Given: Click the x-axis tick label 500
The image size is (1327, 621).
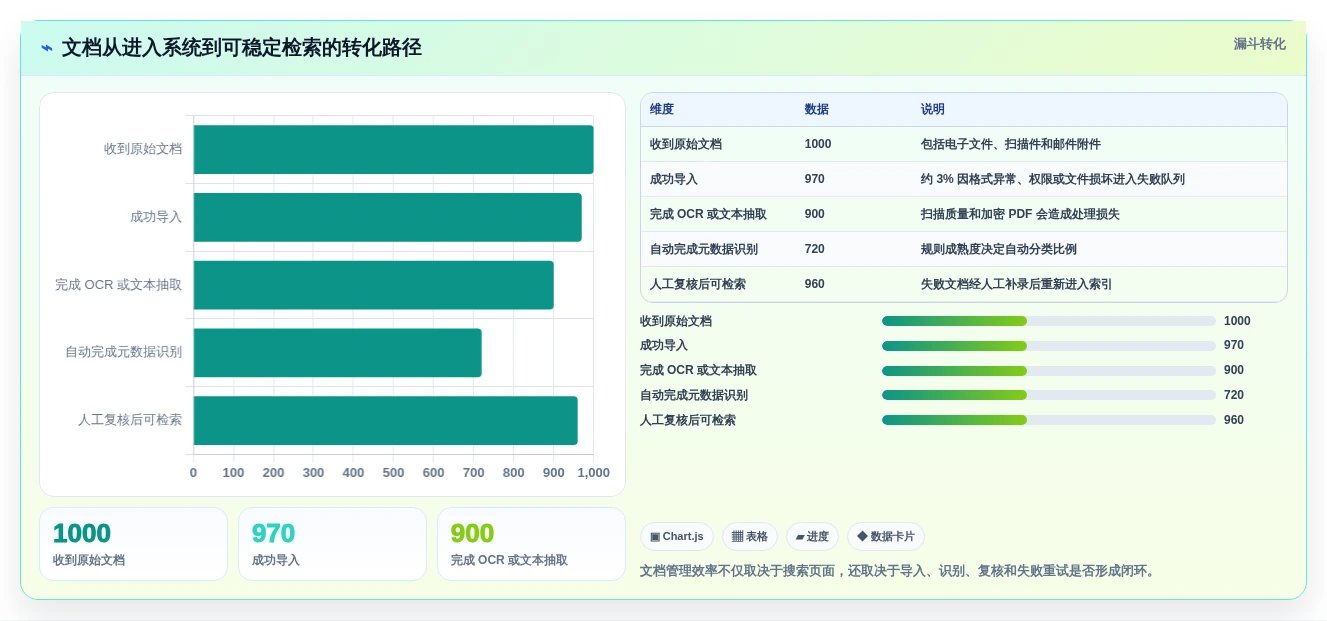Looking at the screenshot, I should (393, 473).
